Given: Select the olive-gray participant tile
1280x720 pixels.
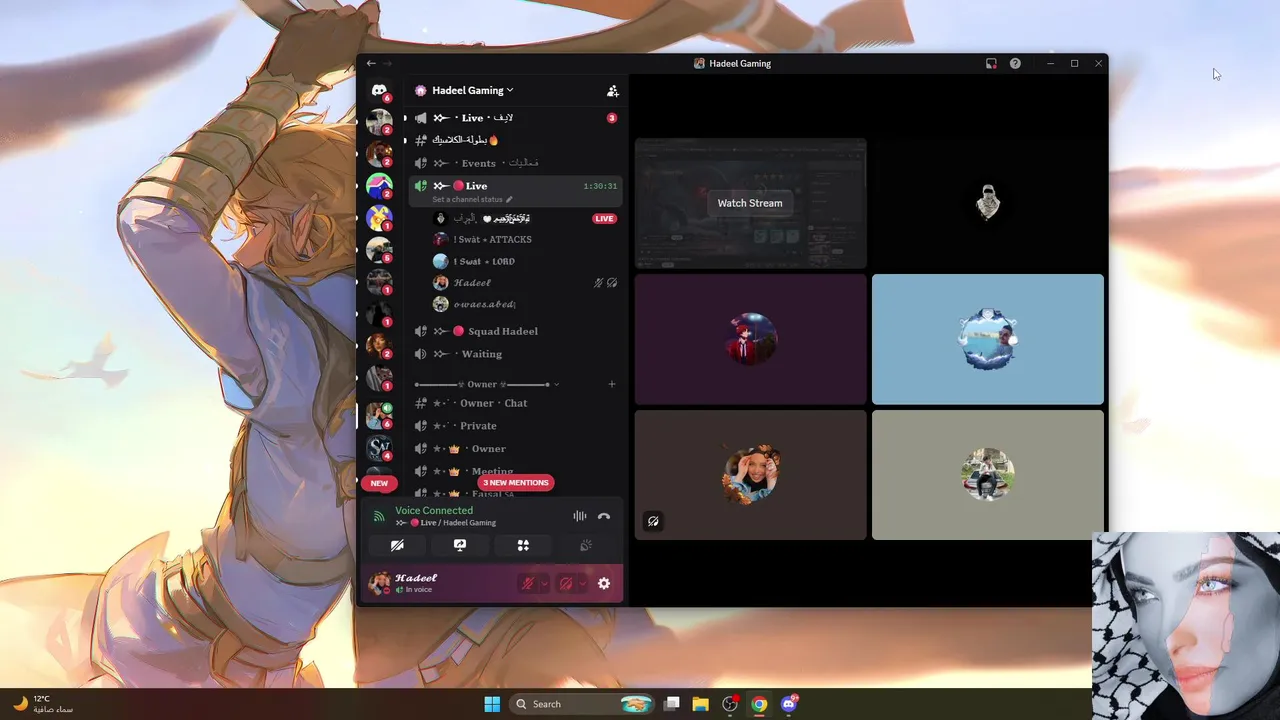Looking at the screenshot, I should coord(988,475).
